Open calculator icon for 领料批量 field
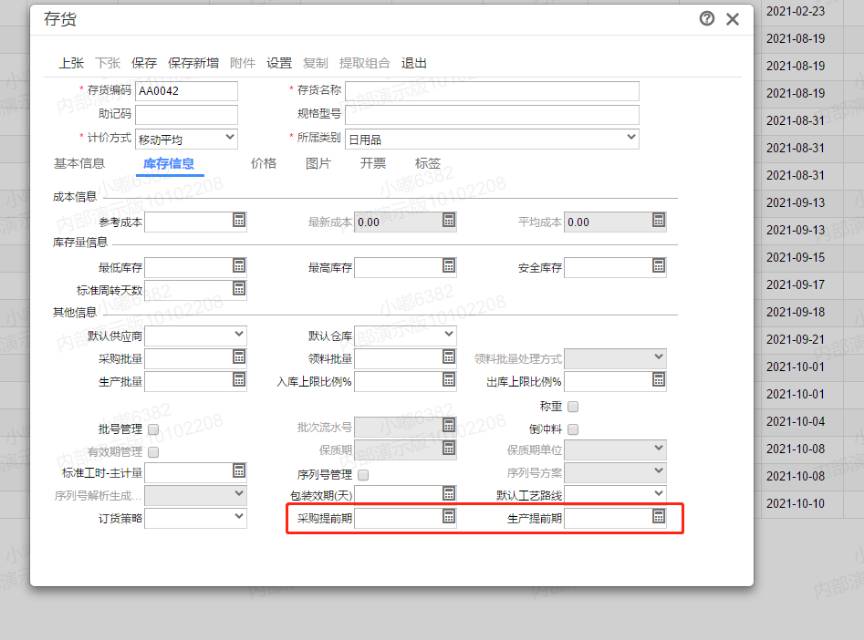This screenshot has height=640, width=864. [449, 357]
